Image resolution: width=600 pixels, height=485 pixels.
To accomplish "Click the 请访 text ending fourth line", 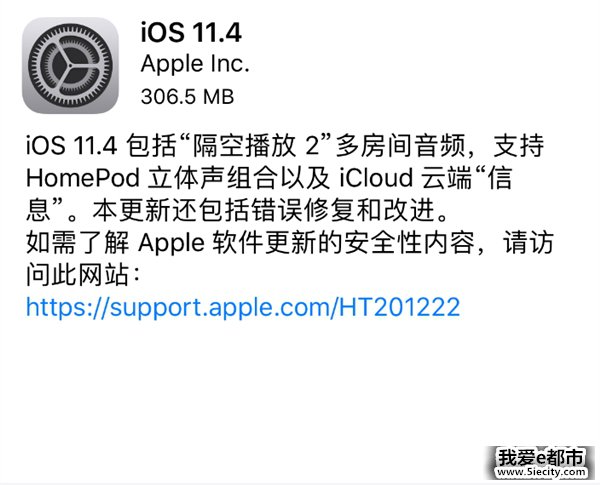I will click(528, 243).
